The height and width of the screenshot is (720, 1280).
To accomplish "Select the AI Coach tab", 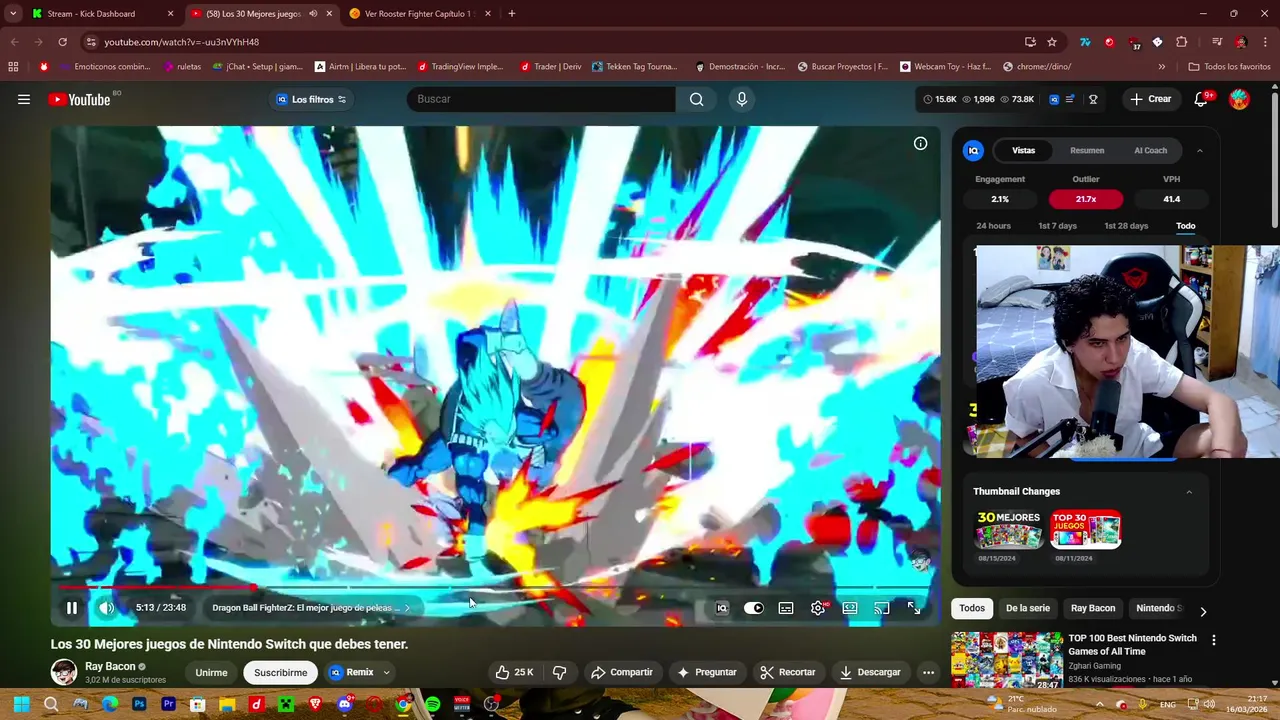I will (x=1150, y=150).
